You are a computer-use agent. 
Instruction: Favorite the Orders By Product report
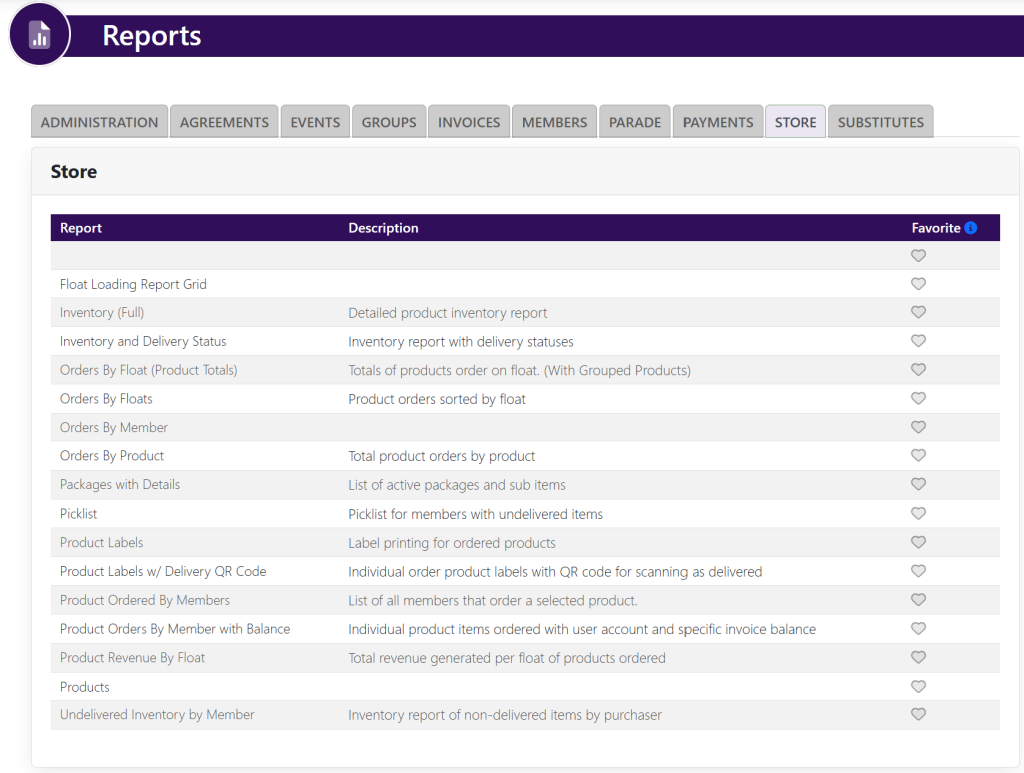918,456
